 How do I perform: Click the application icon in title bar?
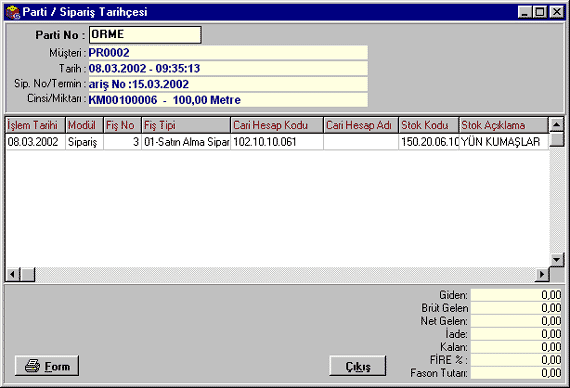pos(13,12)
